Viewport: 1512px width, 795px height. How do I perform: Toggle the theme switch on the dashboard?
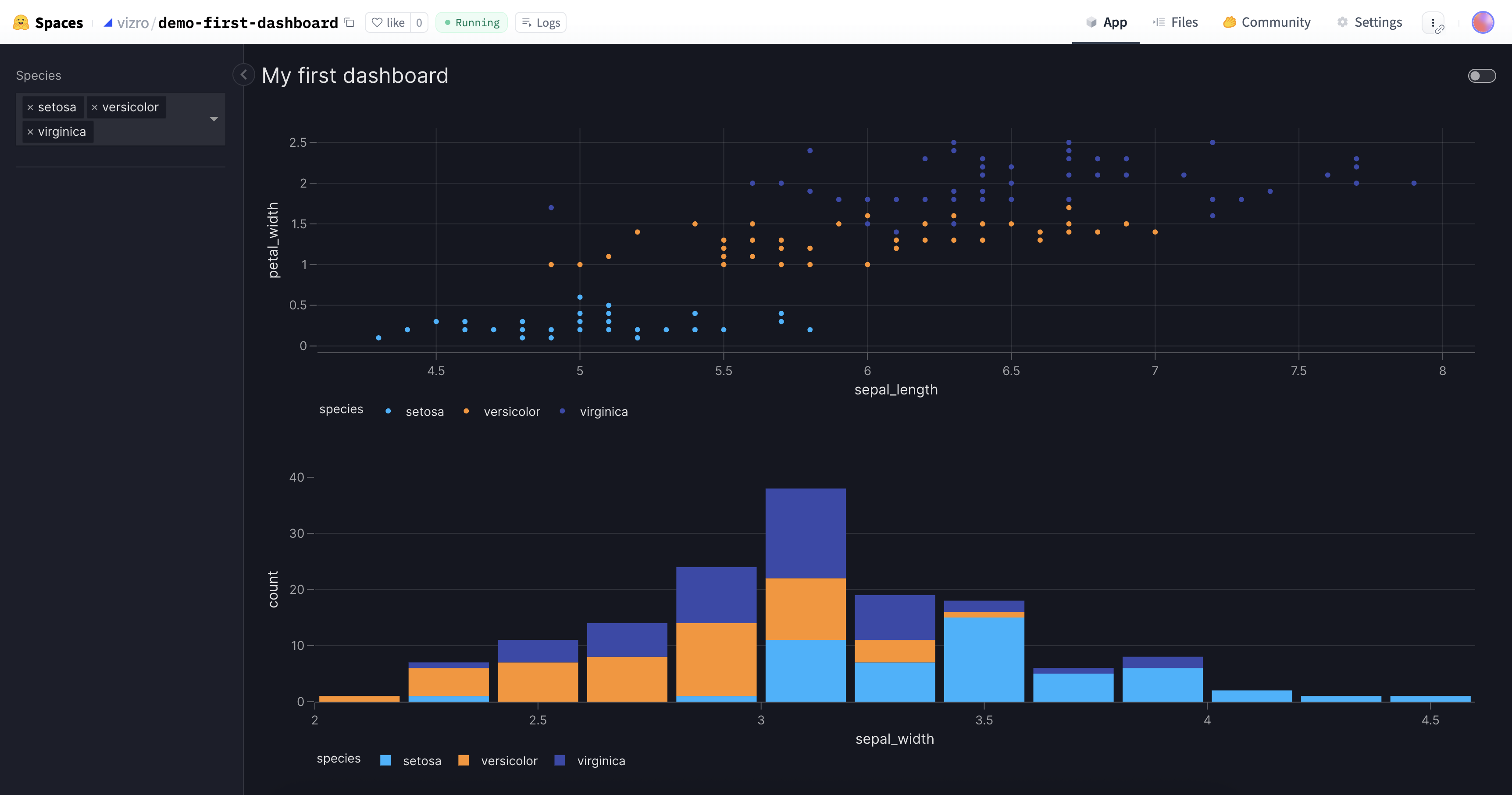click(x=1481, y=75)
